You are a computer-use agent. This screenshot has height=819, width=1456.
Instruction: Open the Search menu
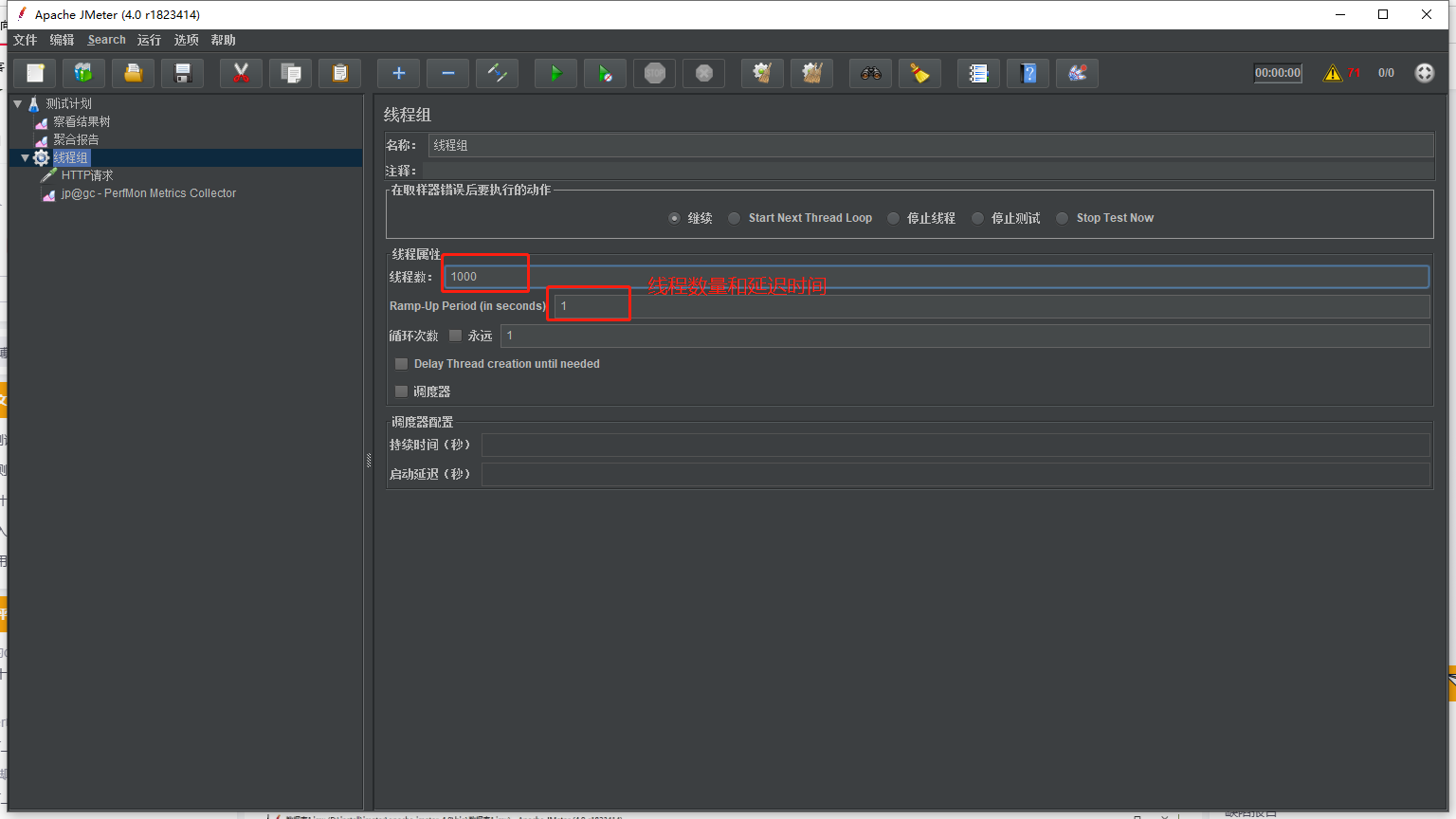pyautogui.click(x=106, y=40)
